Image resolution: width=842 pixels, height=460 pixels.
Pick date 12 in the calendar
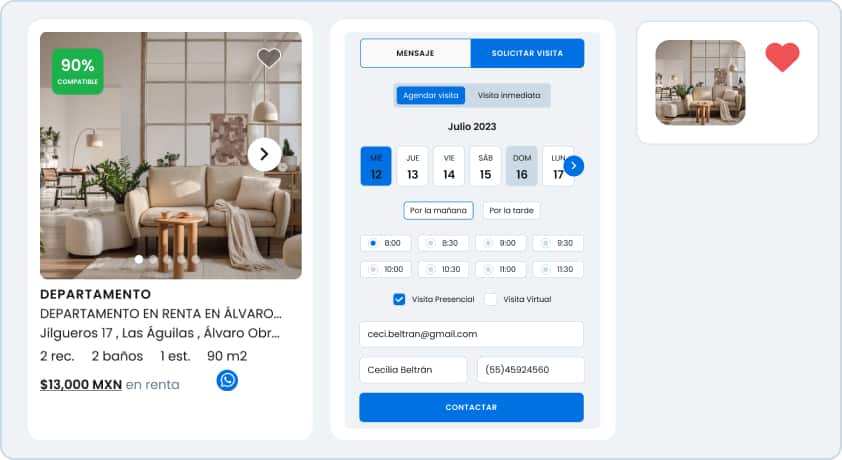[376, 166]
